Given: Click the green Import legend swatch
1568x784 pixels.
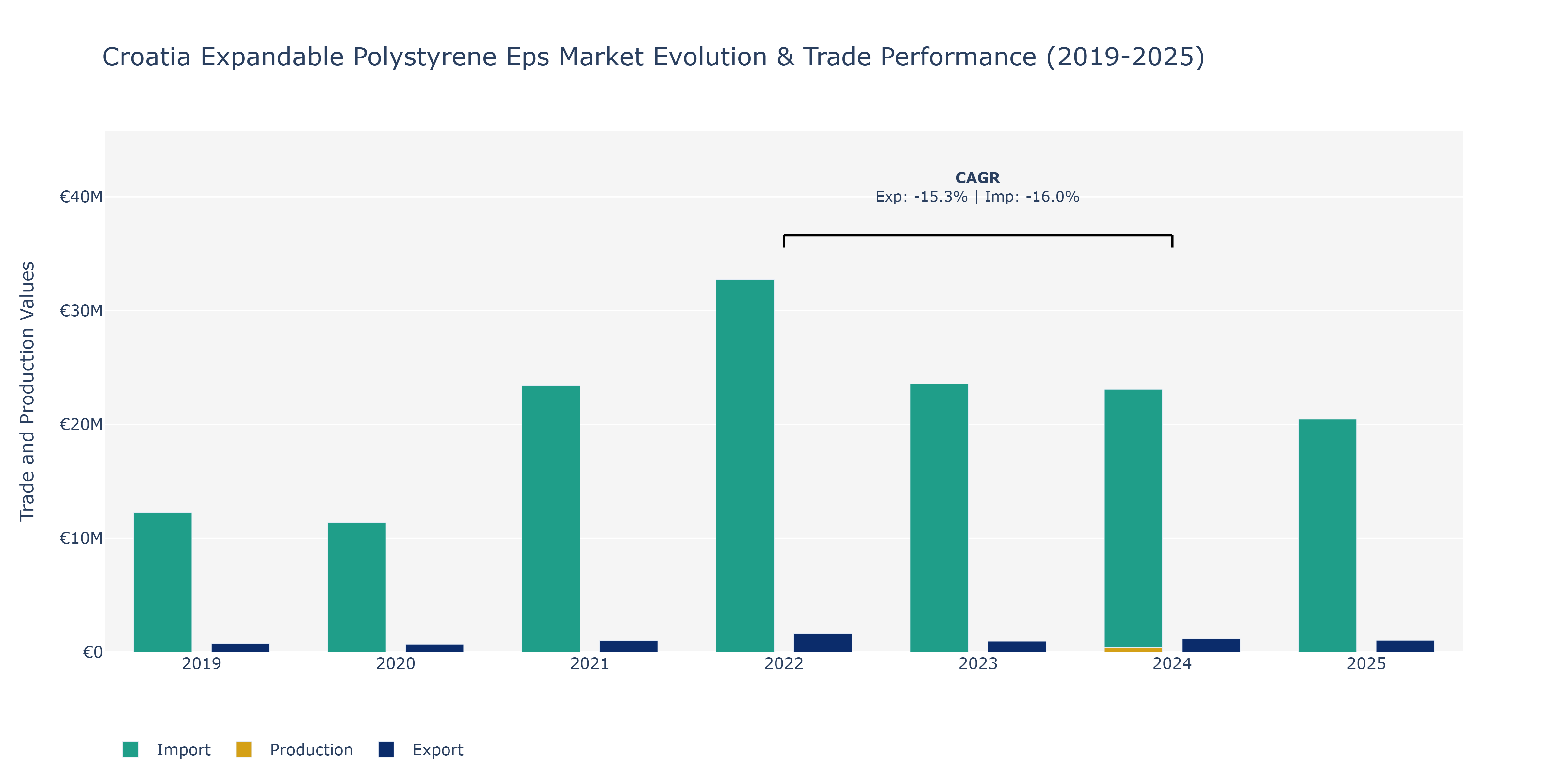Looking at the screenshot, I should click(130, 749).
